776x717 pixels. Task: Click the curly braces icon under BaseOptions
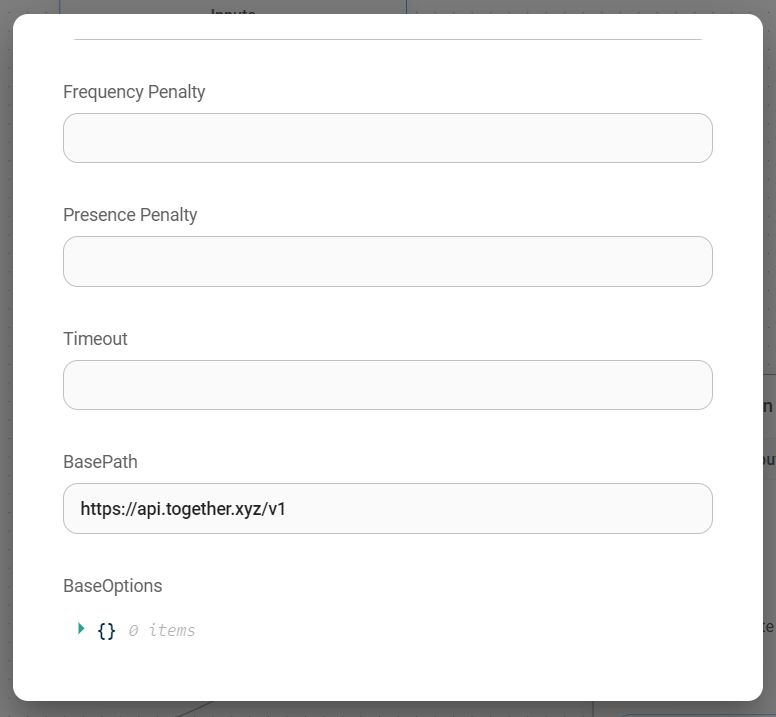[x=106, y=631]
